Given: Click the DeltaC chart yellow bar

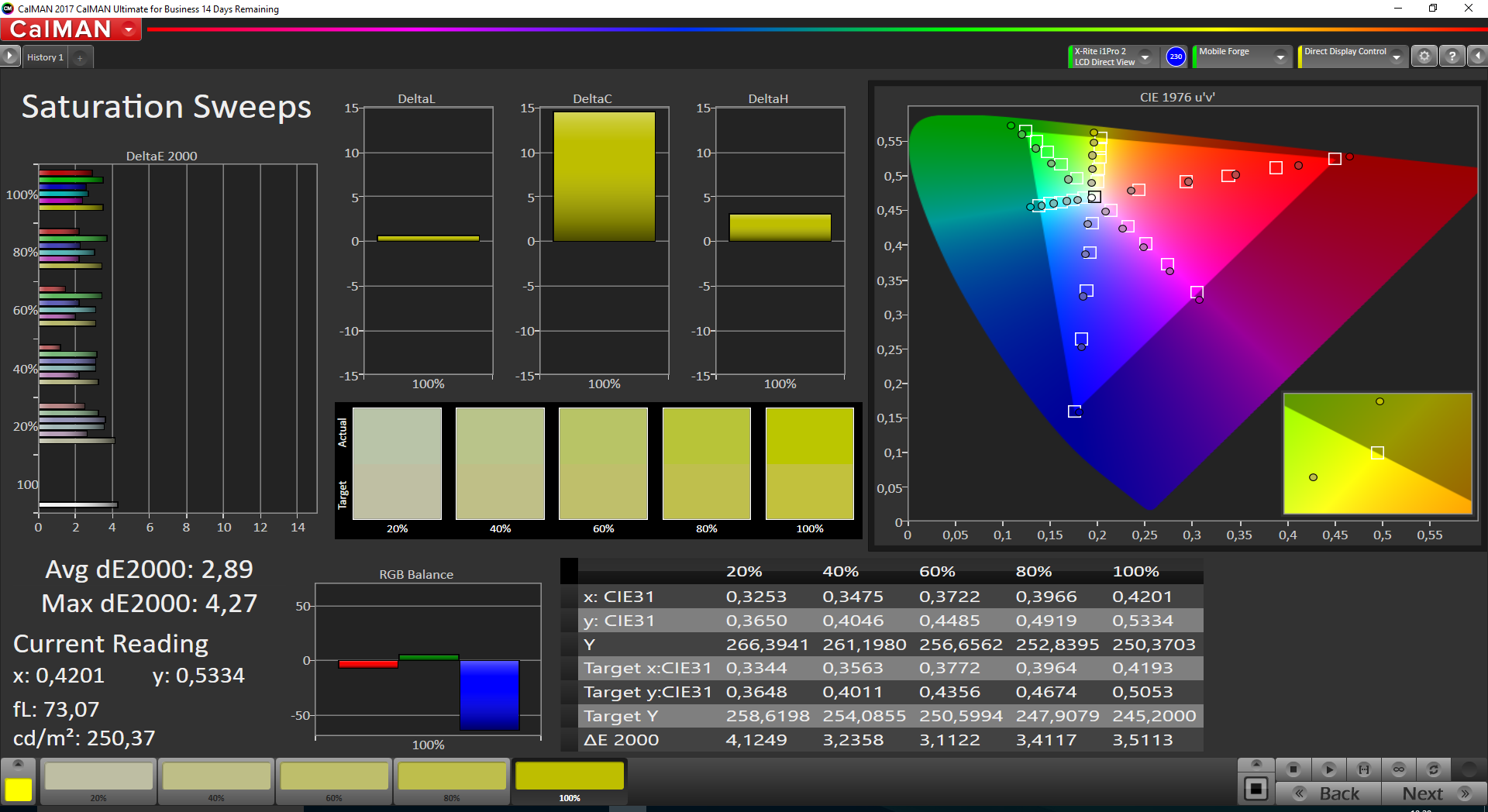Looking at the screenshot, I should [604, 177].
